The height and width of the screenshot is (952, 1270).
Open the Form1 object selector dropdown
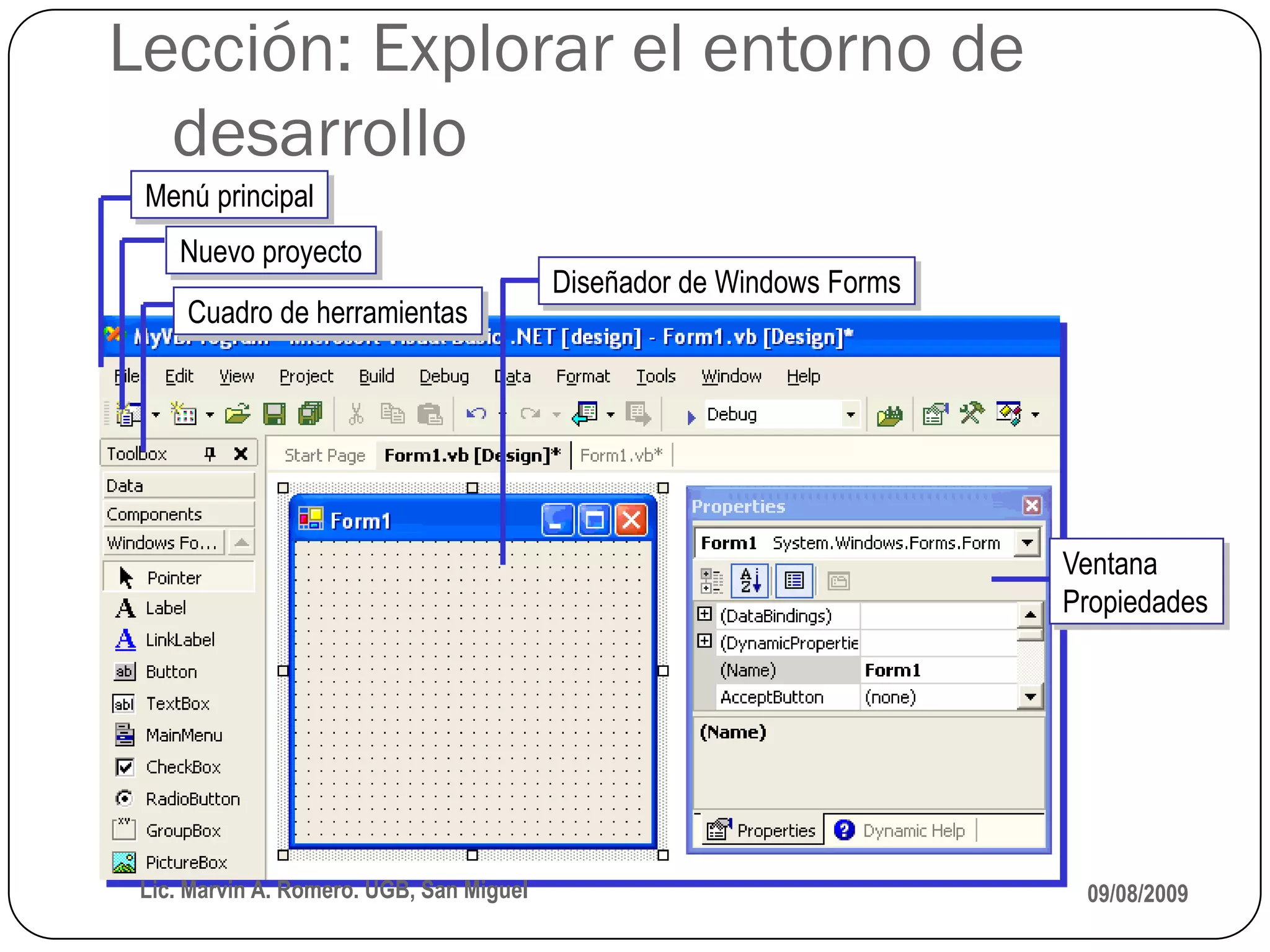coord(1028,543)
